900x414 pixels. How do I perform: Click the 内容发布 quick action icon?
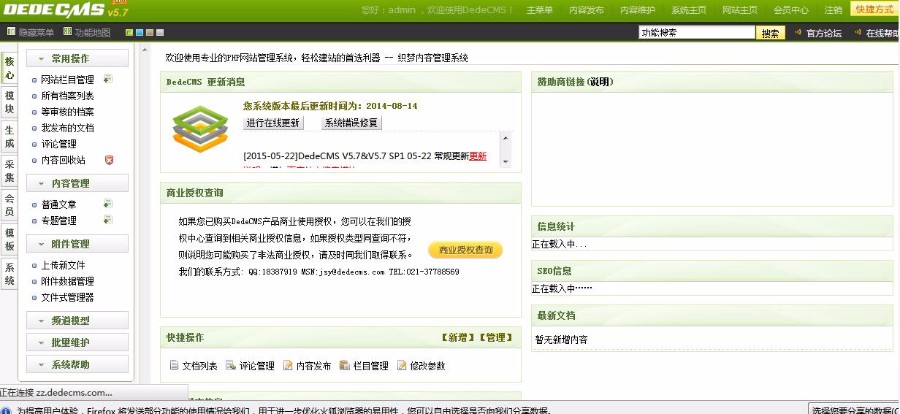[x=288, y=365]
